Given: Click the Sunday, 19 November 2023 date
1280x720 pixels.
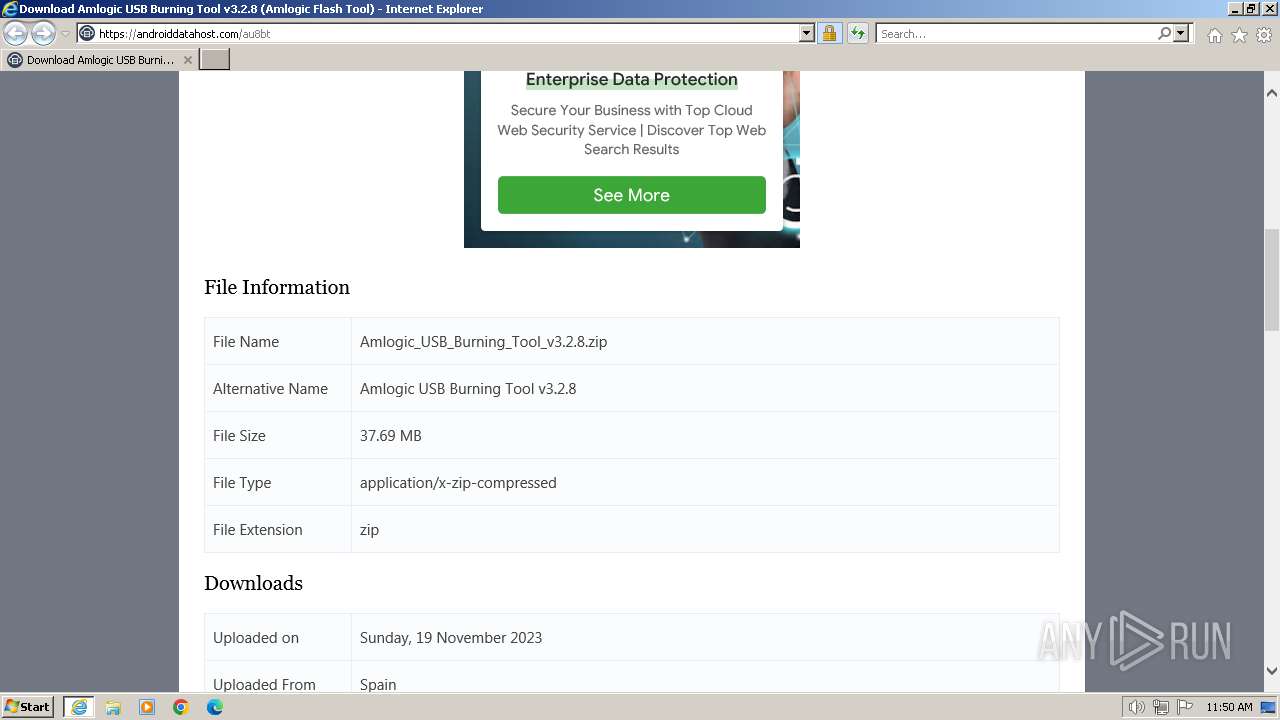Looking at the screenshot, I should coord(451,637).
